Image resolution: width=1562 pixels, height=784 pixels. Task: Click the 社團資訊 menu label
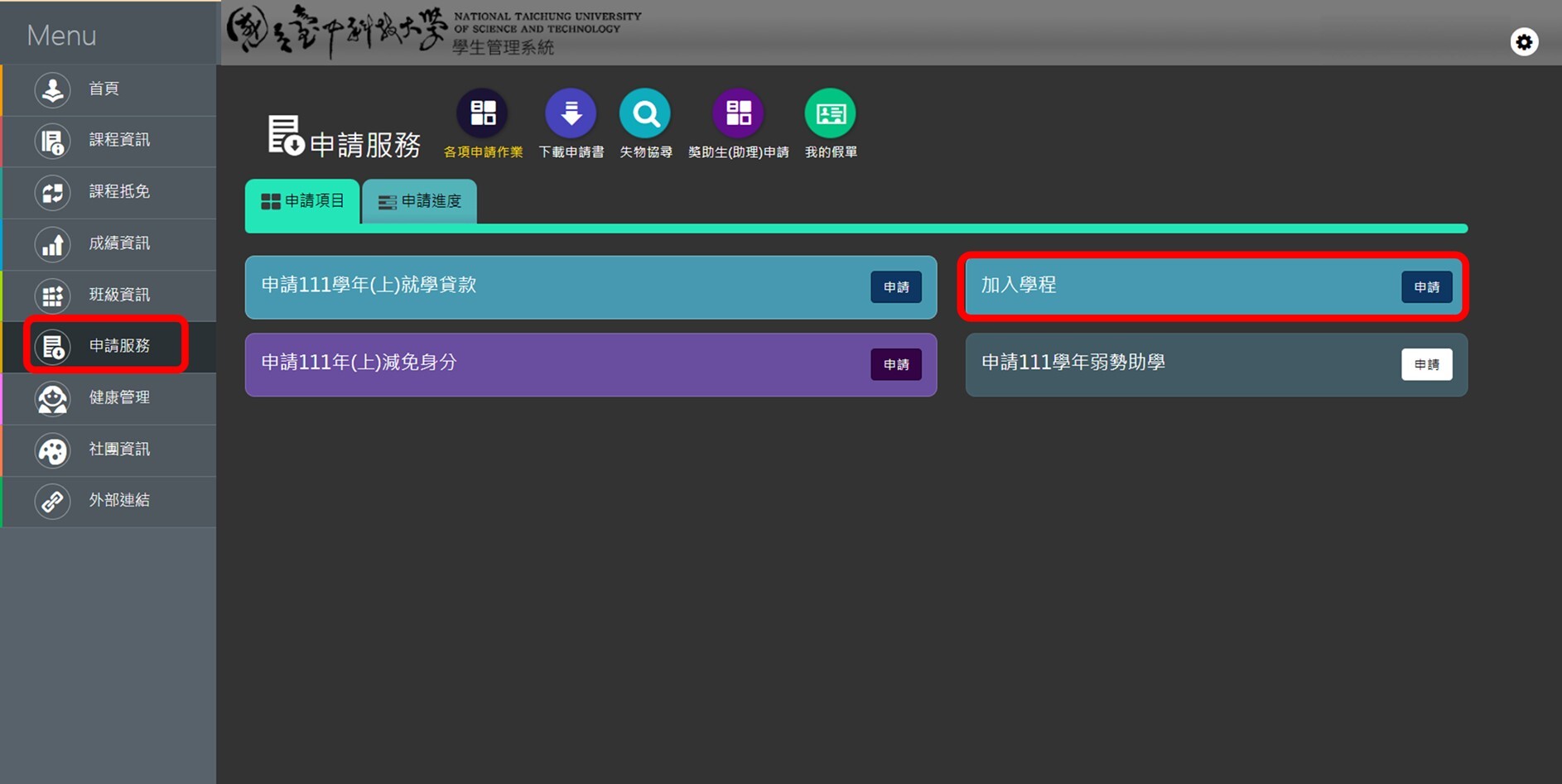point(119,449)
